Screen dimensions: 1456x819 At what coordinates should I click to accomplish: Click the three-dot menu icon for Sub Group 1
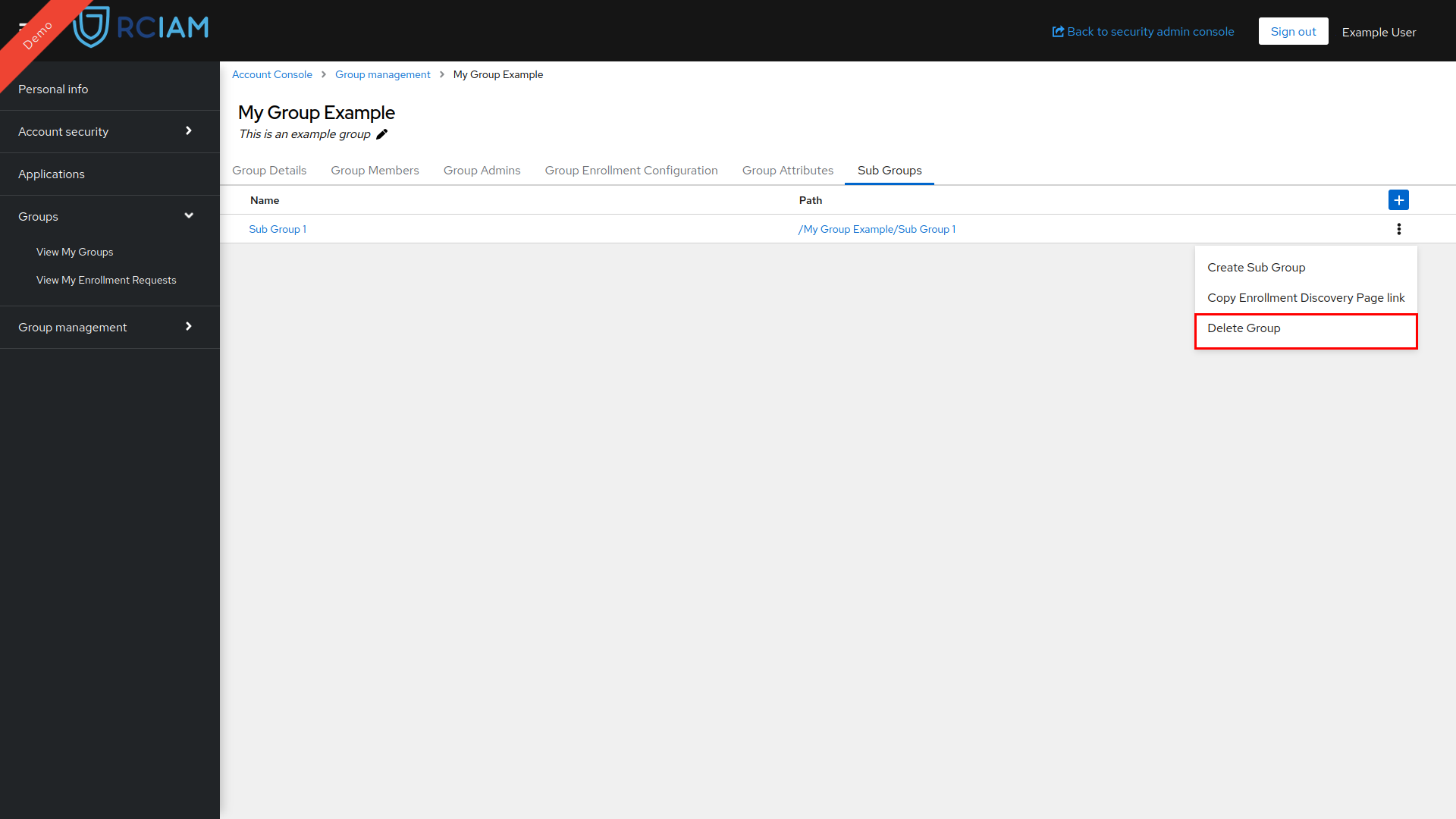(x=1399, y=229)
